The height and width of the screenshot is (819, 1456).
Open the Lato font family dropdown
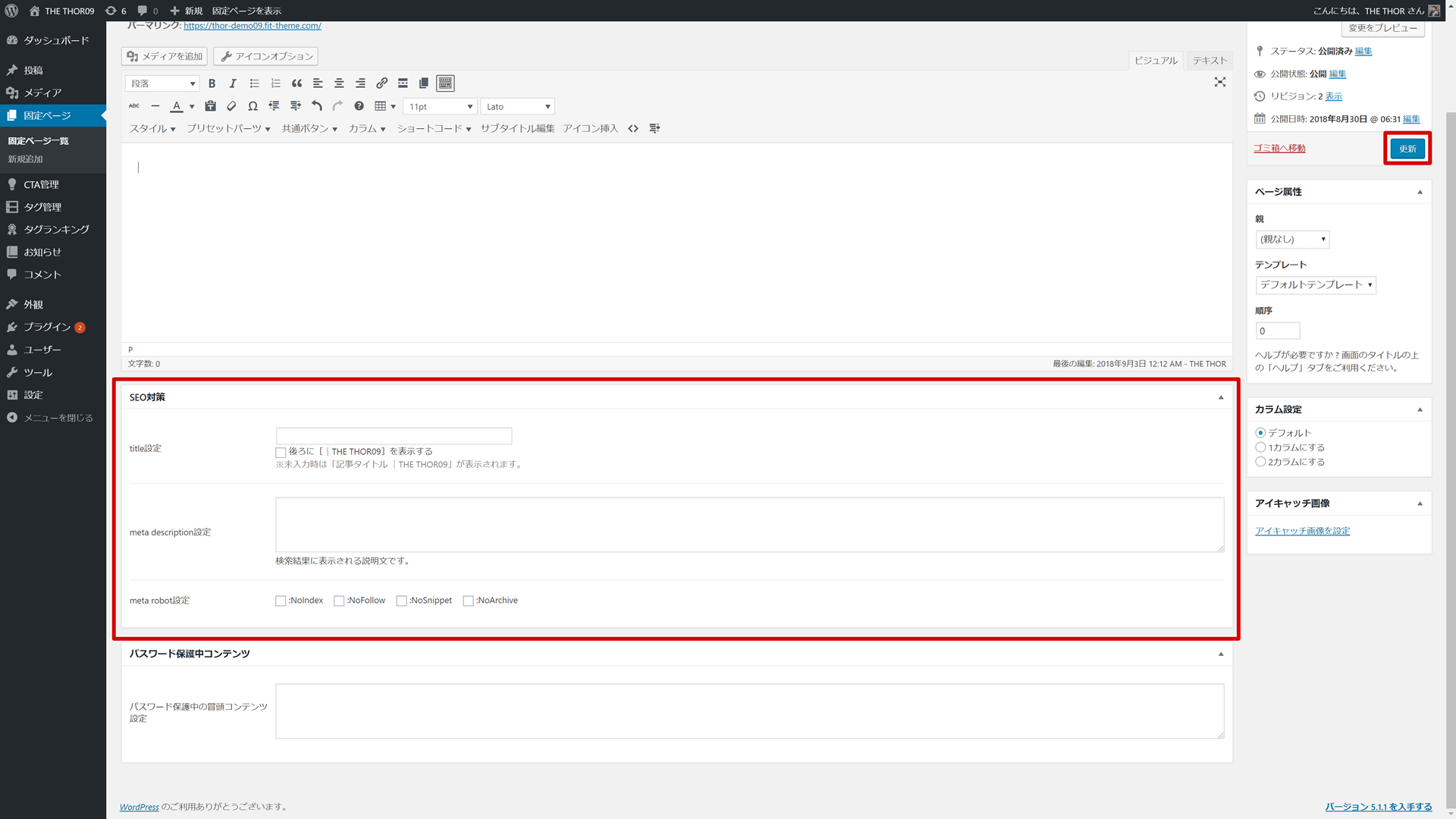518,107
